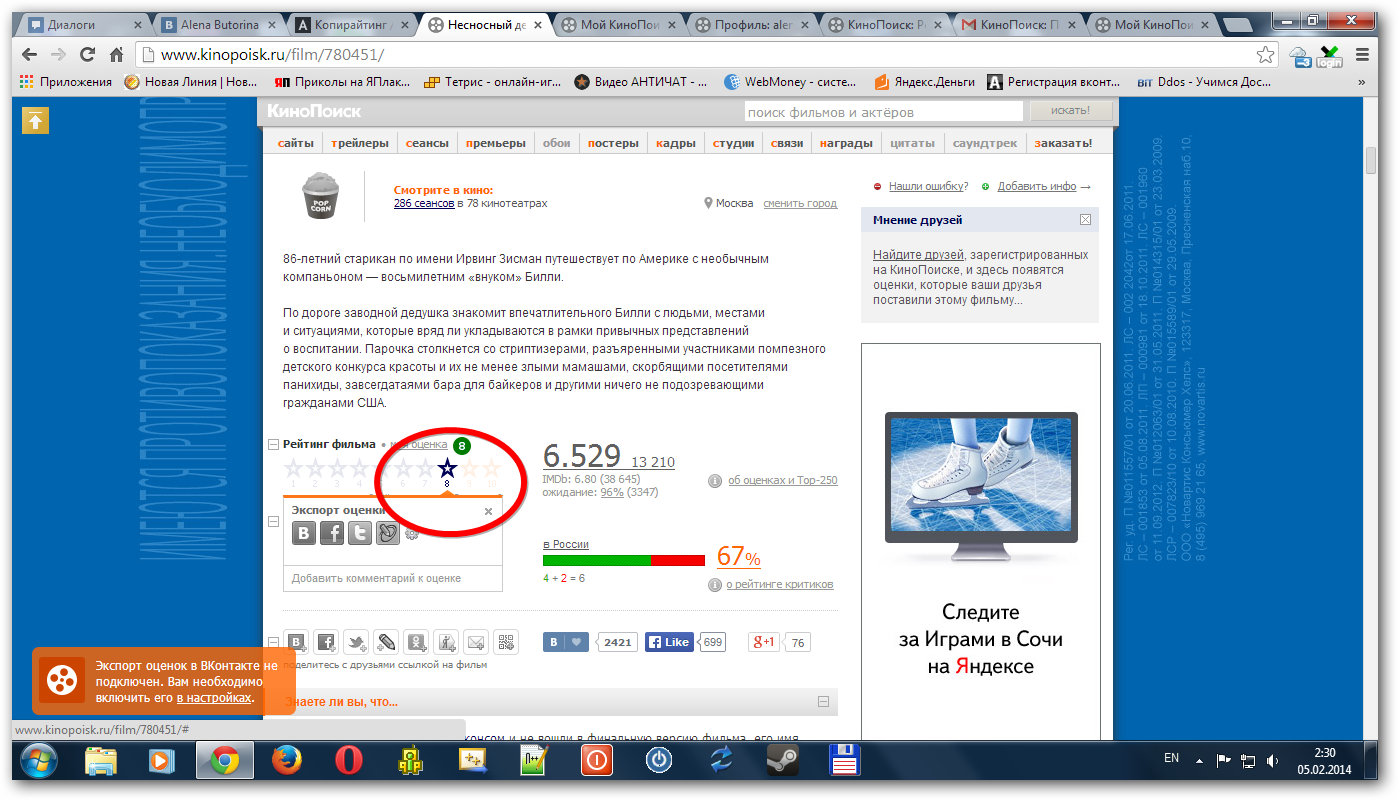Open the сеансы menu item

tap(427, 143)
